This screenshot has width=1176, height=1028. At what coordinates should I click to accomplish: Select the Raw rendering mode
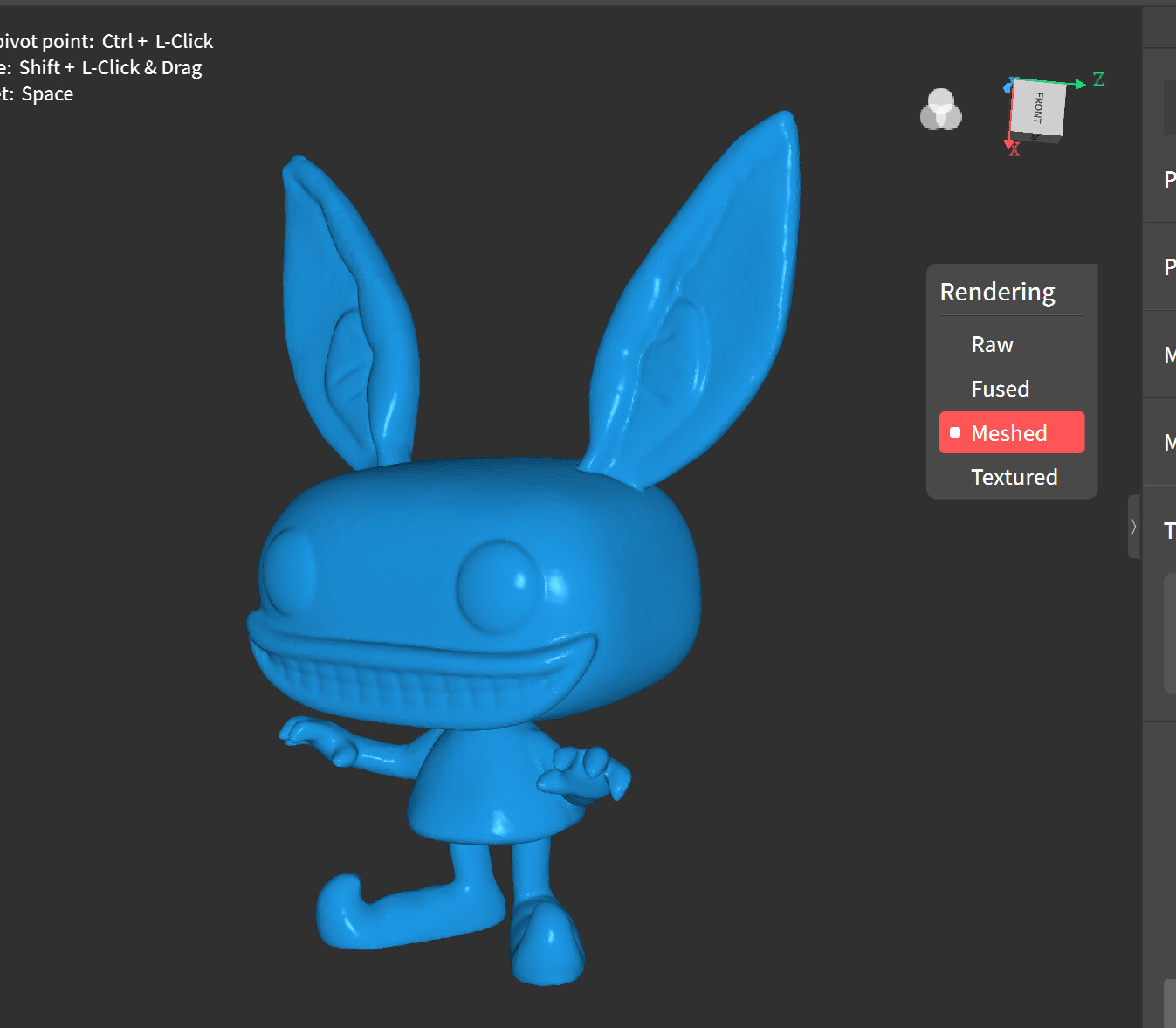[1012, 345]
